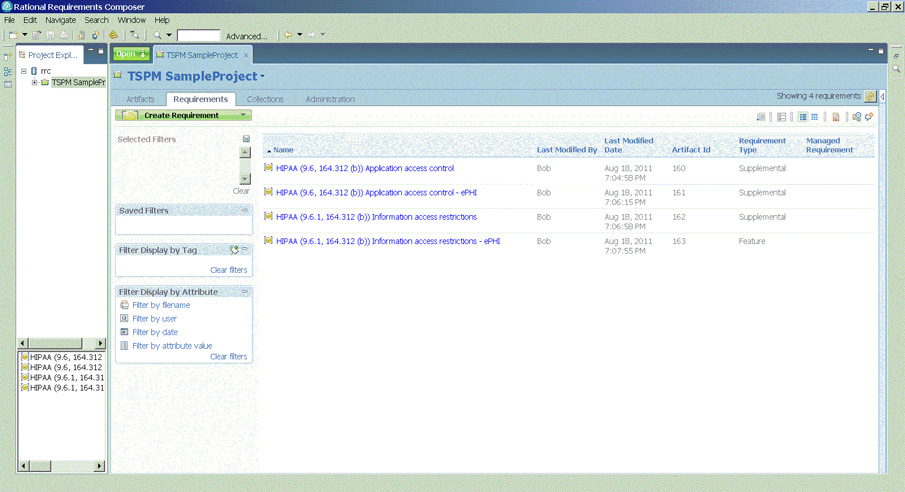905x492 pixels.
Task: Switch to the compact grid view icon
Action: pos(814,117)
